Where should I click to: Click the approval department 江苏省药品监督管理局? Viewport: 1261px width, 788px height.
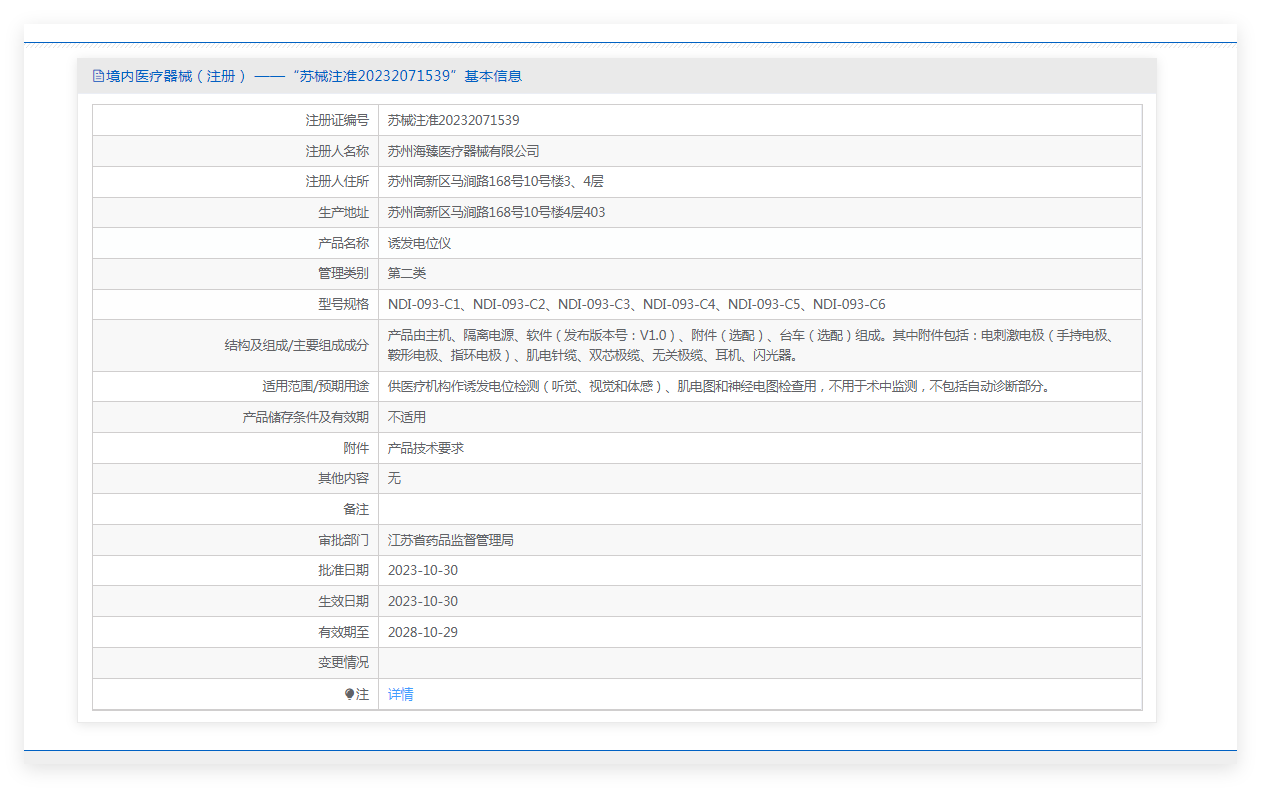pos(450,540)
